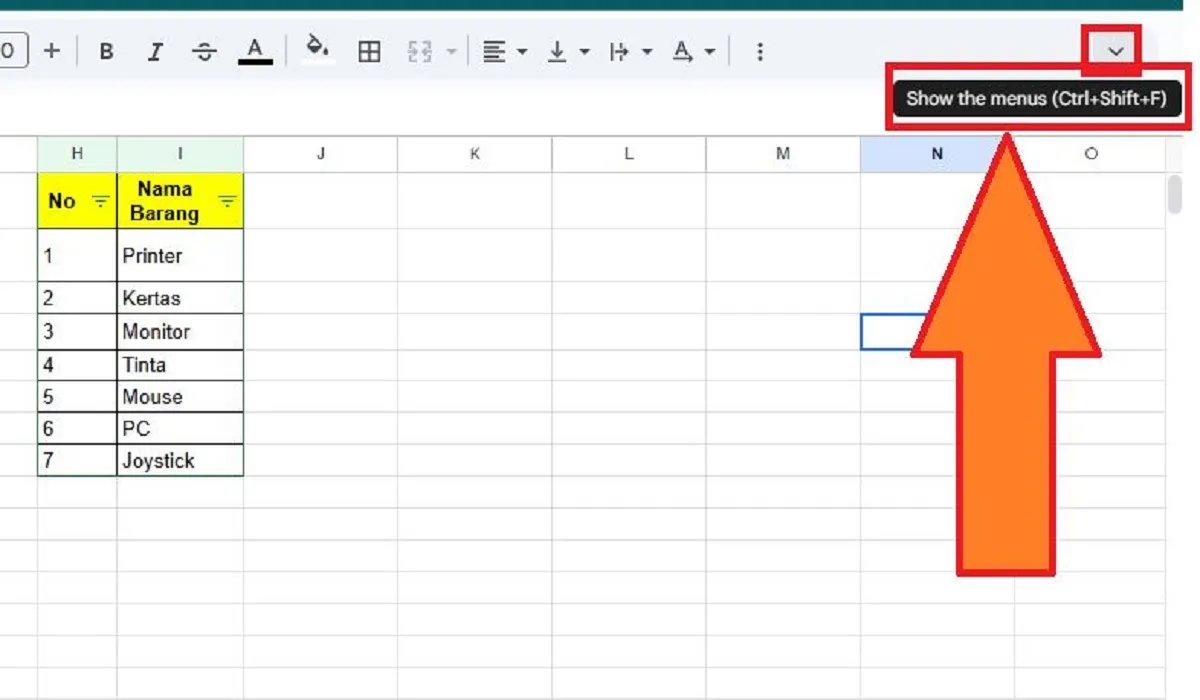Select column M header
The height and width of the screenshot is (700, 1200).
783,154
